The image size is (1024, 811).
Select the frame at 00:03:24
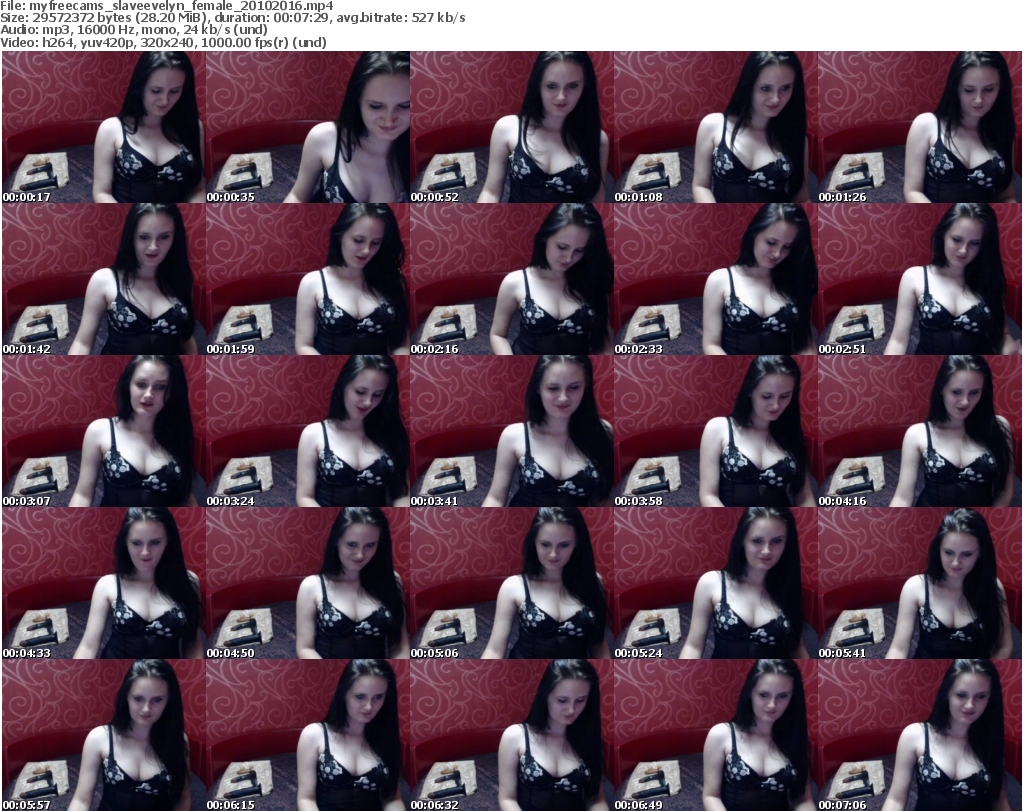click(x=308, y=432)
